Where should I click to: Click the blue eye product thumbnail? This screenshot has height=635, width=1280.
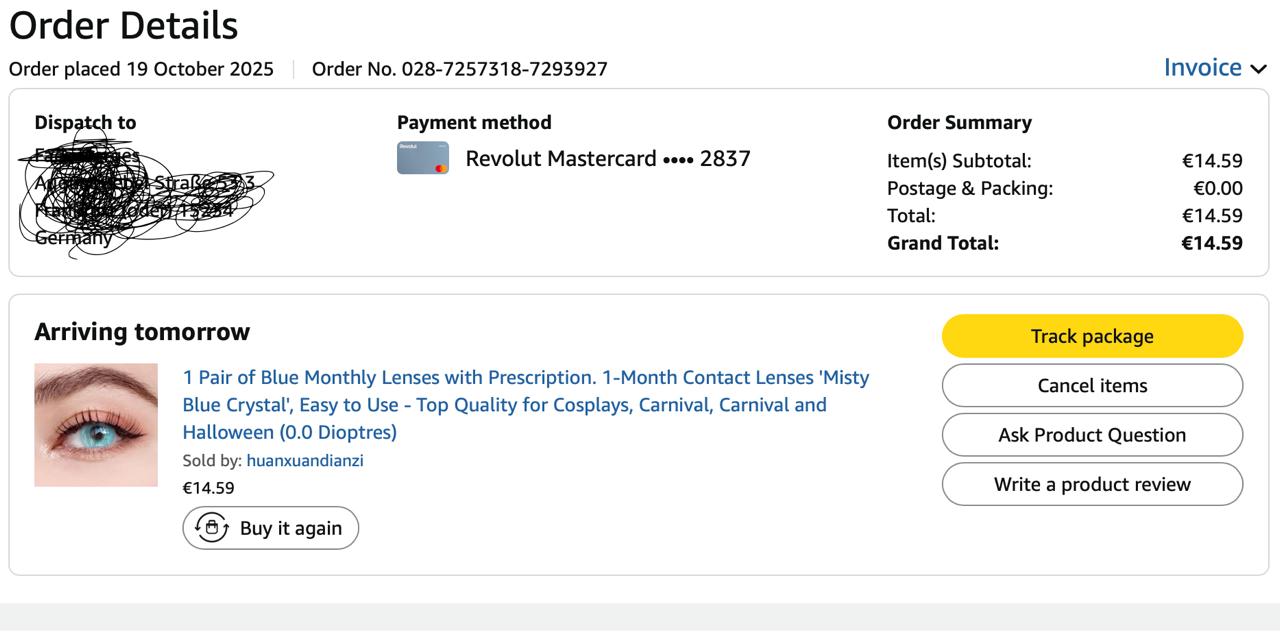coord(96,425)
